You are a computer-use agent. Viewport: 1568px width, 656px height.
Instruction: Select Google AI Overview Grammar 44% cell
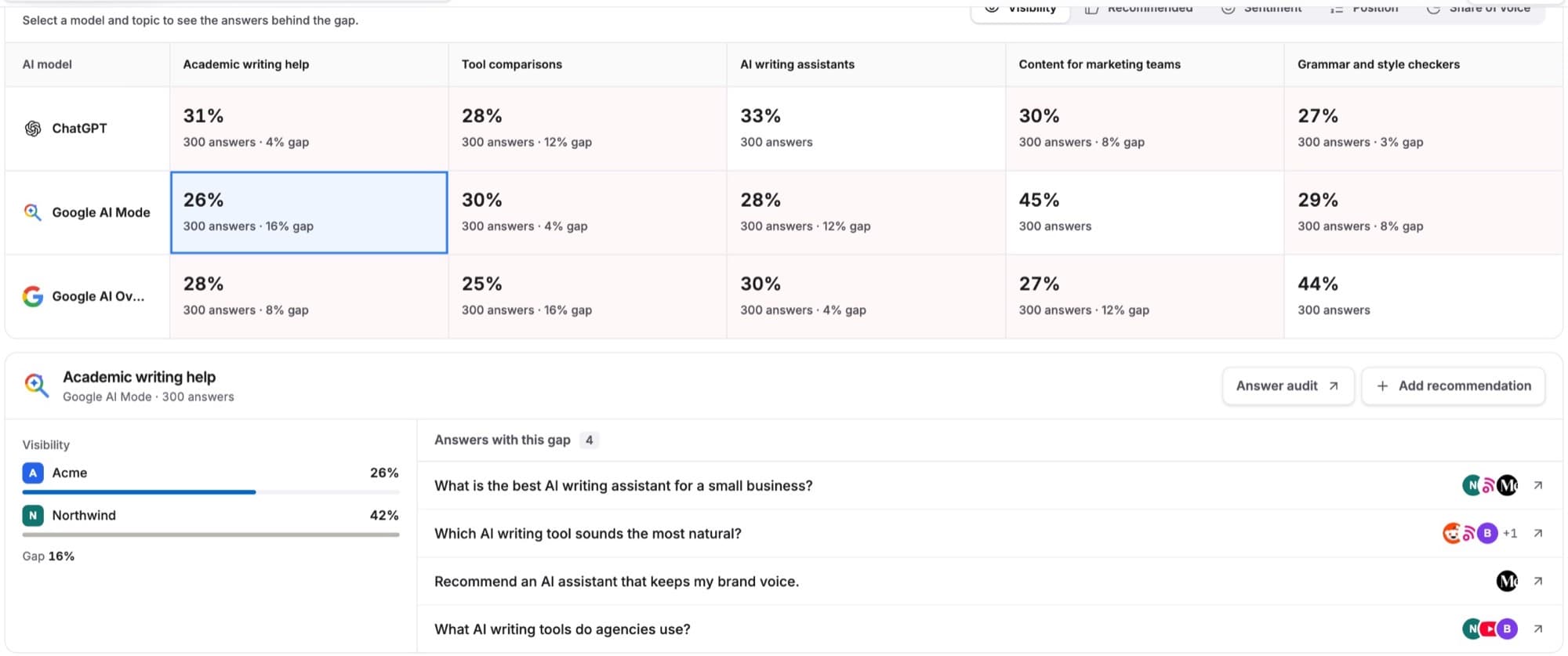tap(1423, 296)
